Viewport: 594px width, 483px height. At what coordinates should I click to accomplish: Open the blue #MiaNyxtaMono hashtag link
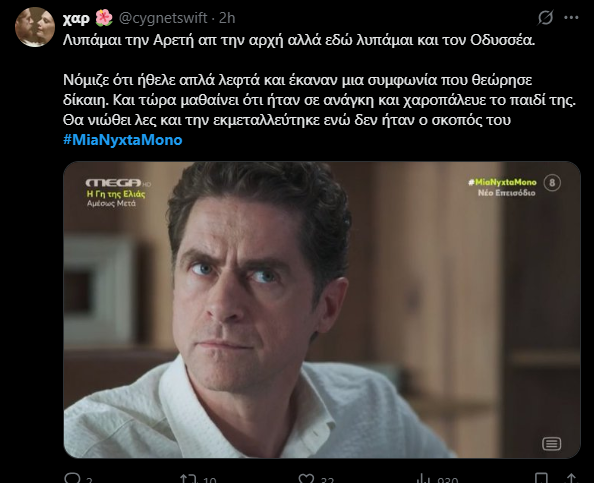[123, 140]
